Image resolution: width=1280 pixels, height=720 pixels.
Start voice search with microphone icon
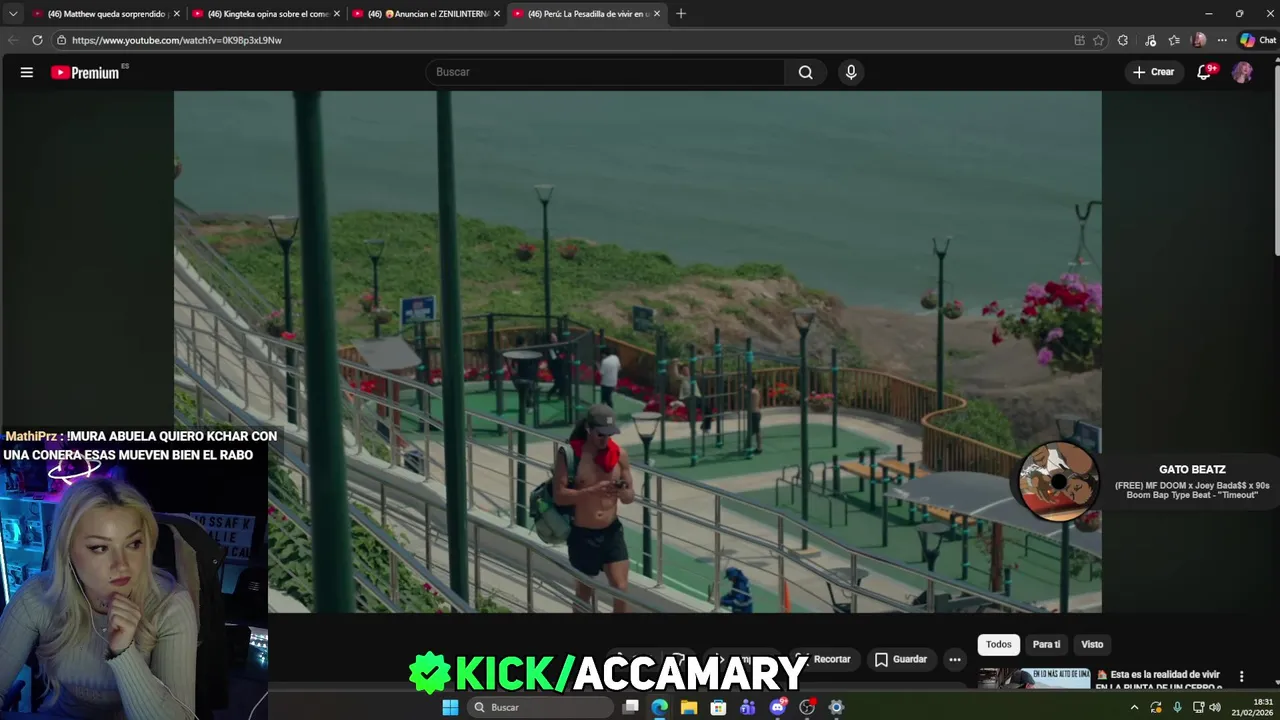[851, 72]
